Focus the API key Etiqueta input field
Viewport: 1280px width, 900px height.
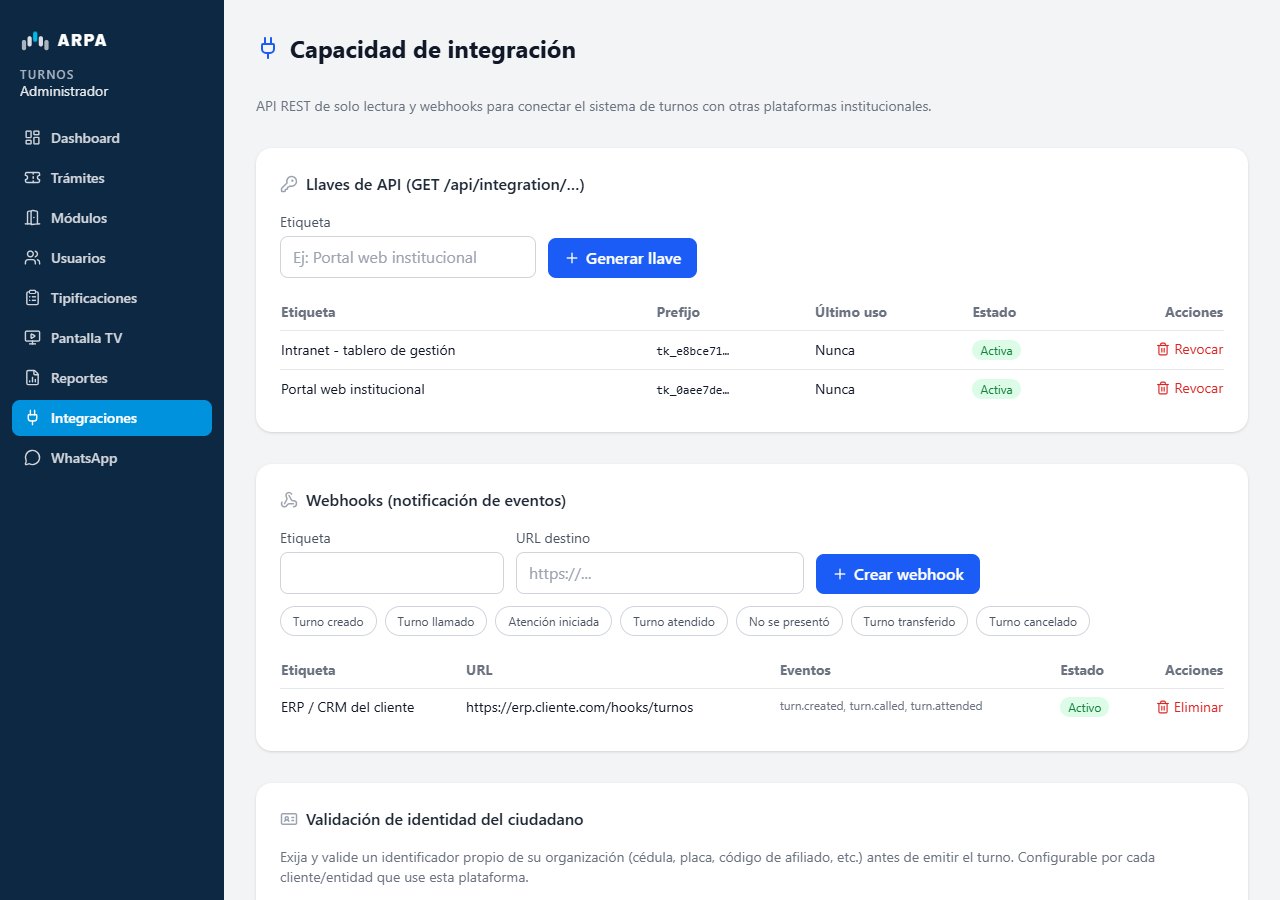(408, 257)
